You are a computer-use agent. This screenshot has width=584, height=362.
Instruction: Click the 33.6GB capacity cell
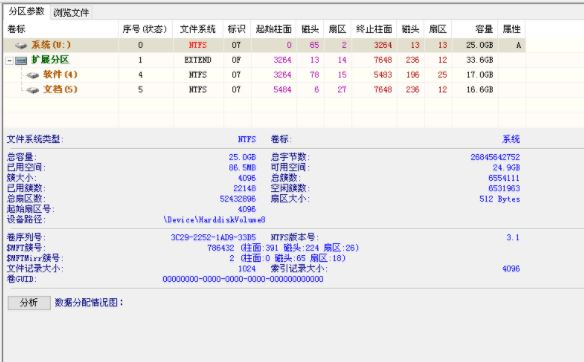(479, 60)
